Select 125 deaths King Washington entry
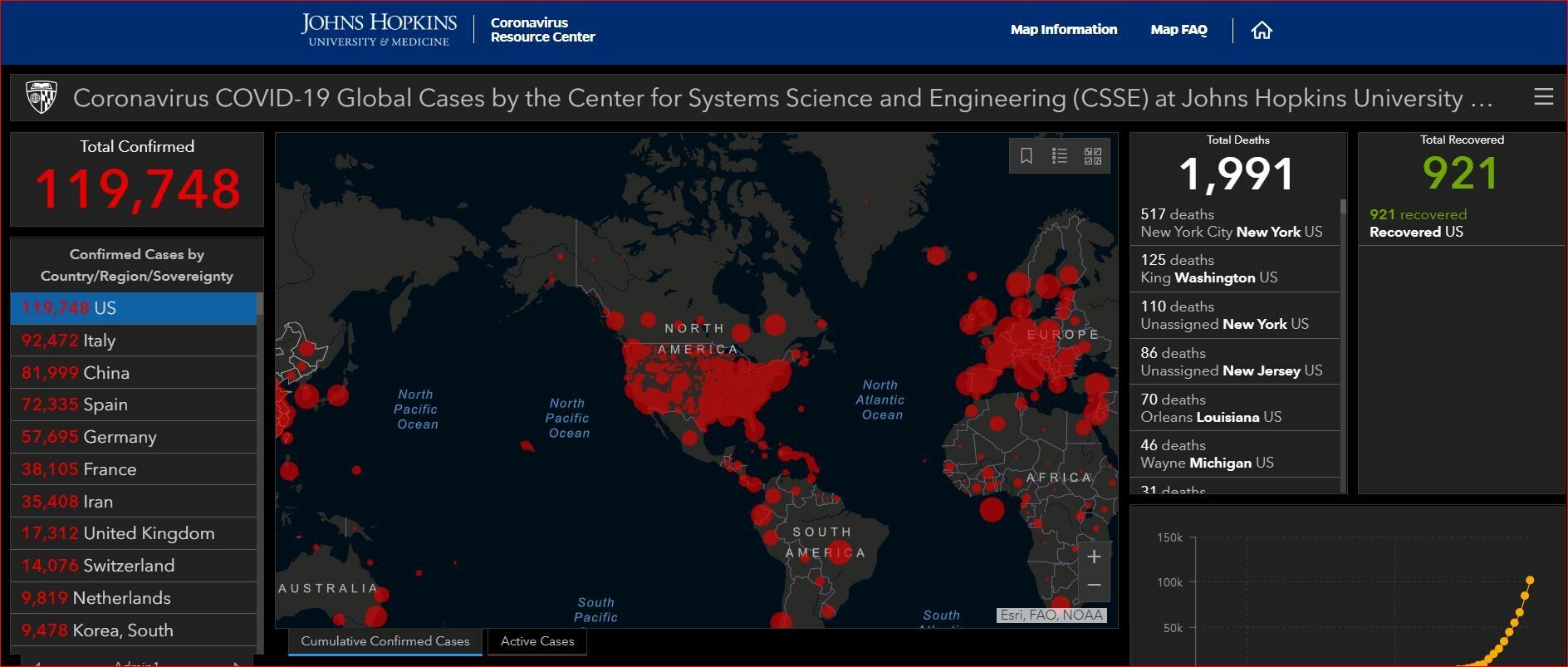The height and width of the screenshot is (667, 1568). (1234, 269)
